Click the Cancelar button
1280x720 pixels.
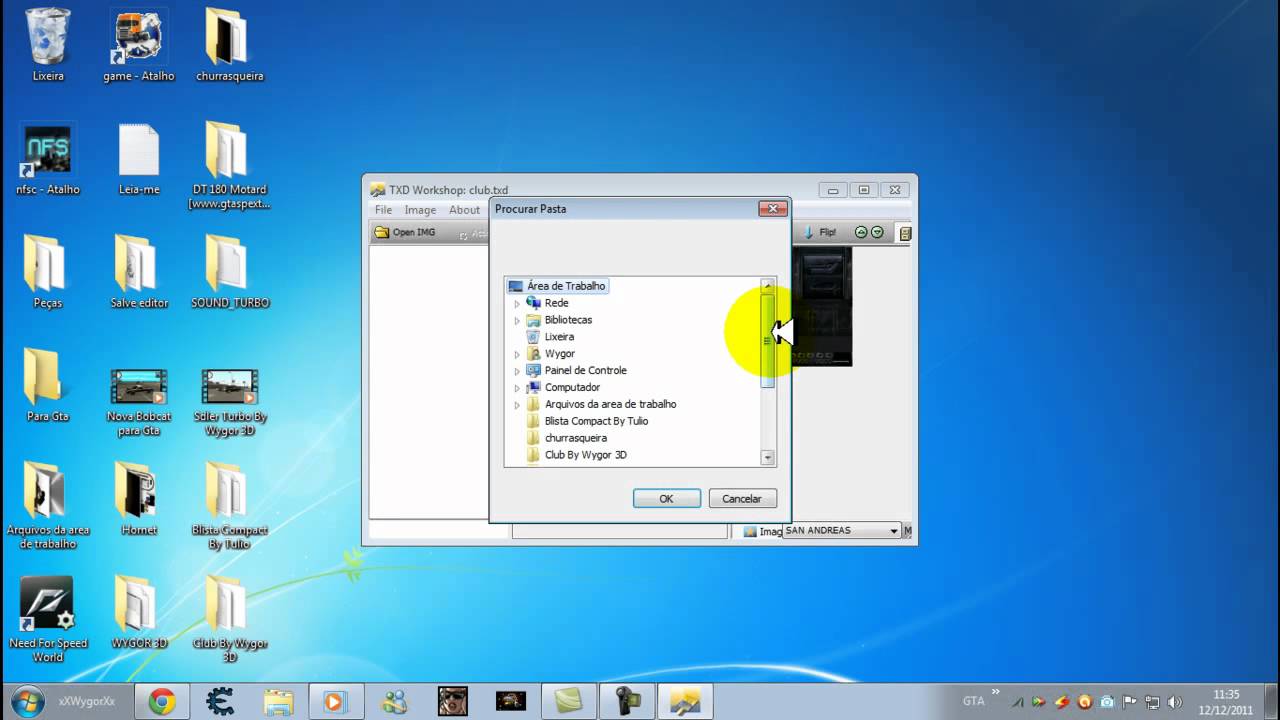(742, 498)
